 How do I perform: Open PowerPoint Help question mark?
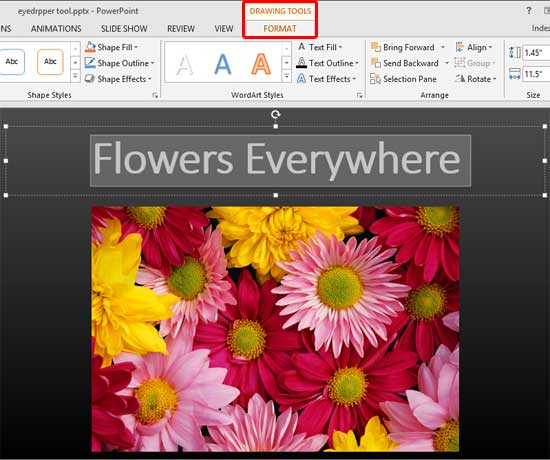529,11
